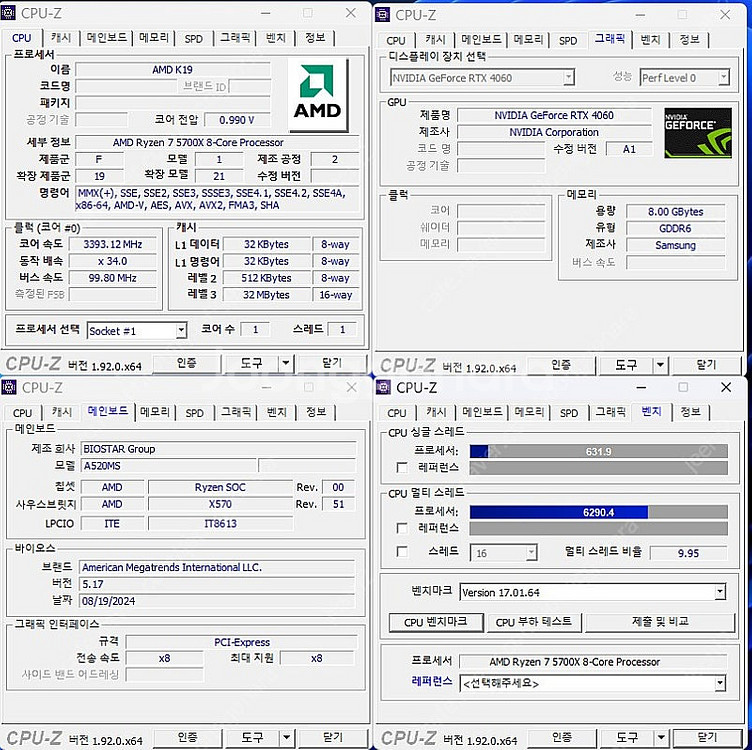Viewport: 752px width, 750px height.
Task: Open the benchmark Version 17.01.64 dropdown
Action: [x=720, y=592]
